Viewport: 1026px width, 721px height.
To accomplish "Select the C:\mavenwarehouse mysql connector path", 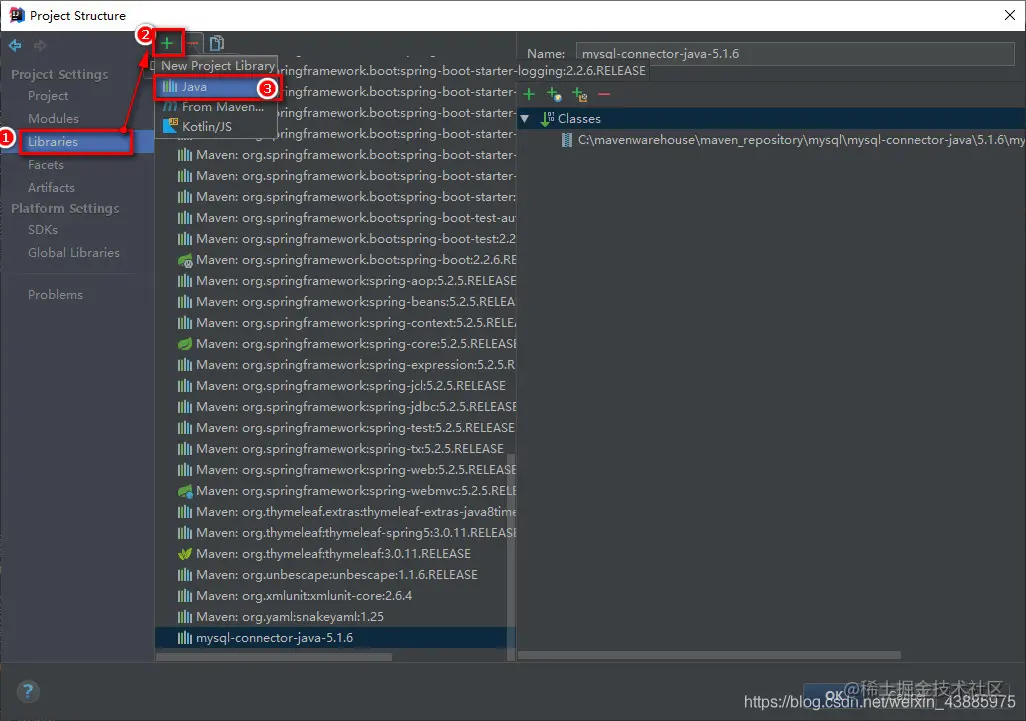I will point(801,139).
